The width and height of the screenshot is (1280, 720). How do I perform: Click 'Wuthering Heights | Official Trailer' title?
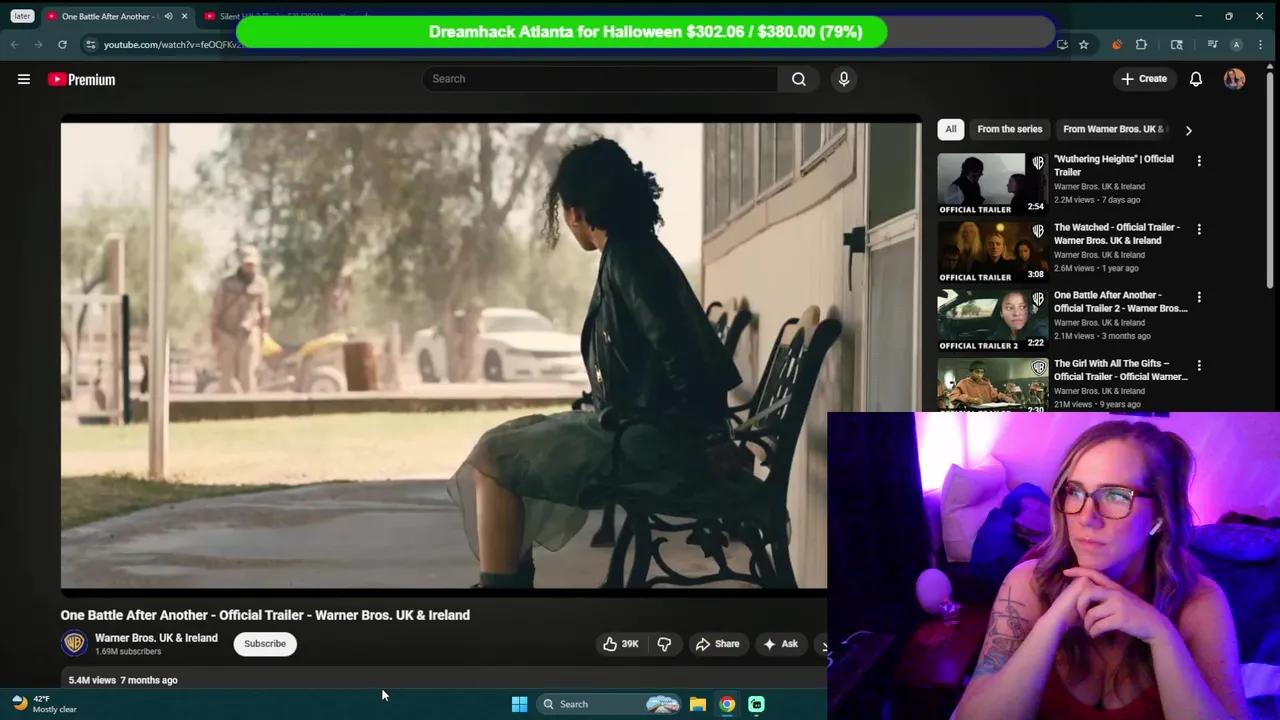1114,165
